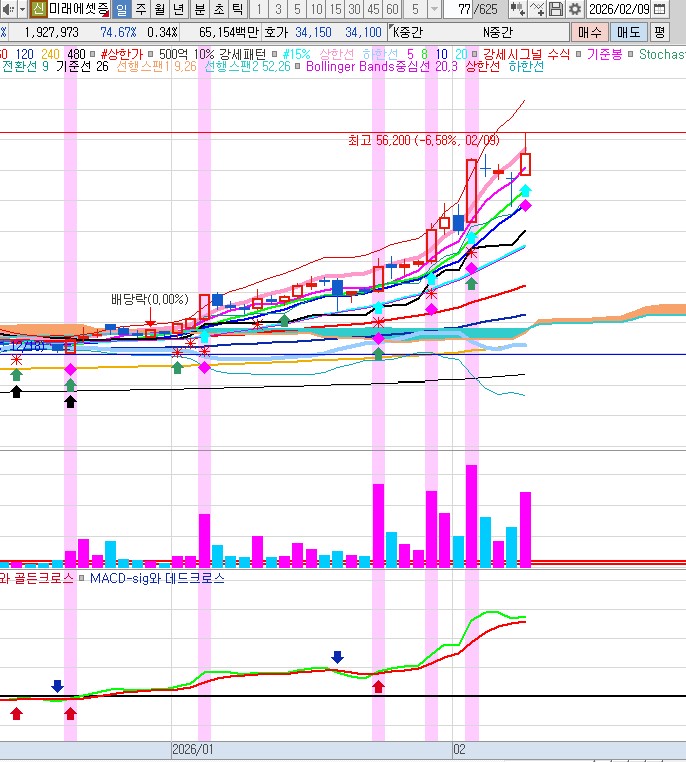
Task: Click the 240 moving average label
Action: 50,54
